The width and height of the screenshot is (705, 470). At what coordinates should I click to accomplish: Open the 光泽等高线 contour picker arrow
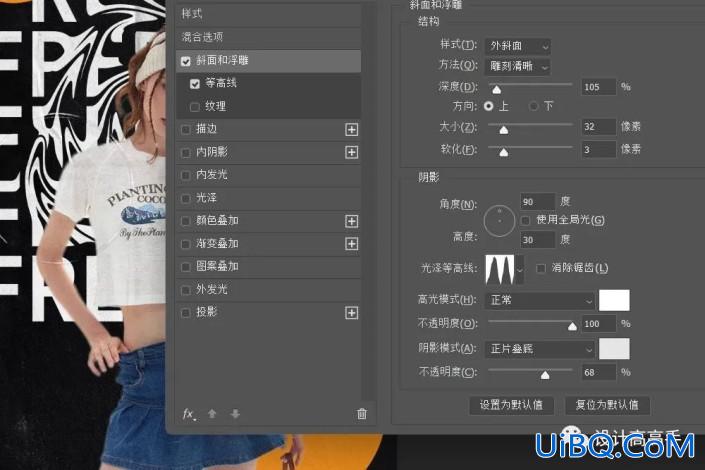point(520,270)
